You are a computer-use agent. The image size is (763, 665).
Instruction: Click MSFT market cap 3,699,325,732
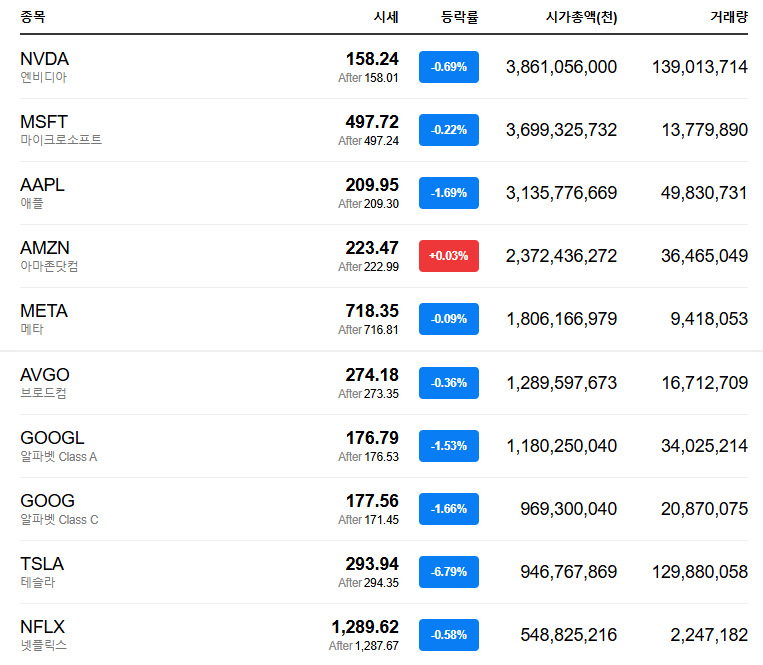coord(562,130)
